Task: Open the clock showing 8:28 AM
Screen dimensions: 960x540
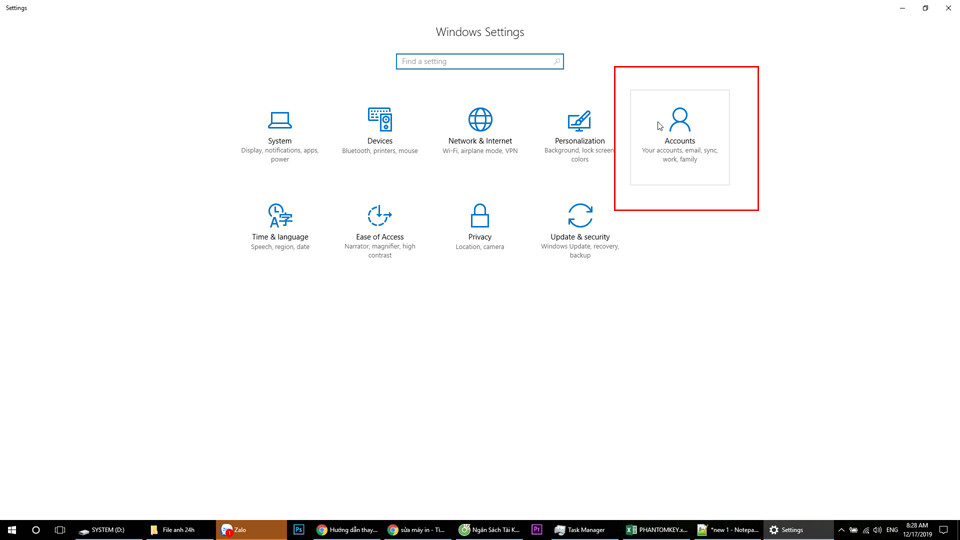Action: tap(917, 530)
